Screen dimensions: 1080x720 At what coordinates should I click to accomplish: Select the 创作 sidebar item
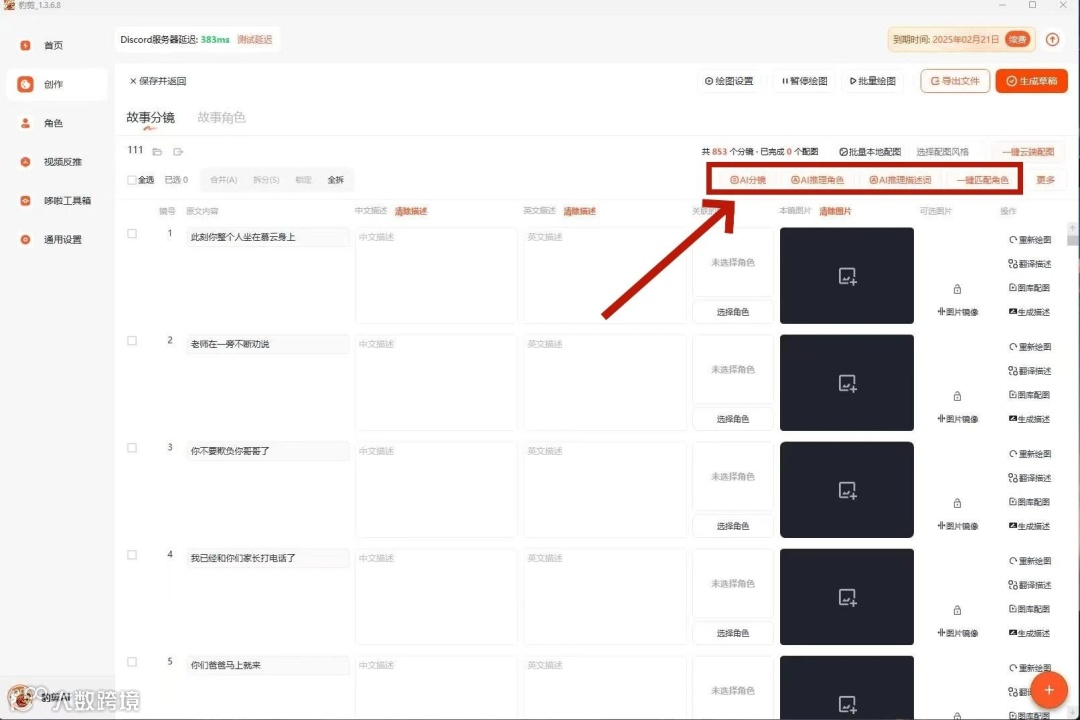point(56,84)
